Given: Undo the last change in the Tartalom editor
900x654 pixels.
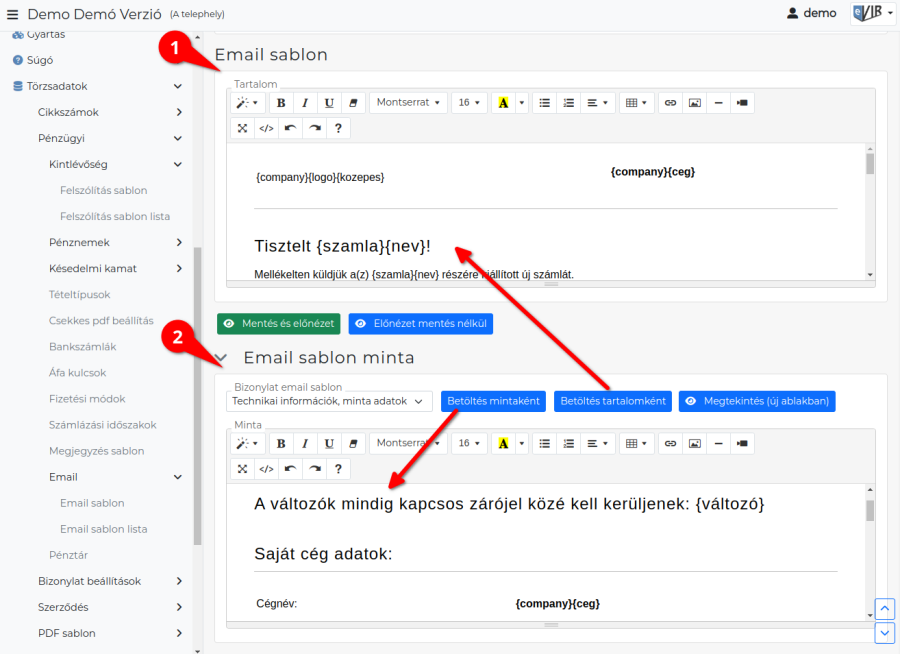Looking at the screenshot, I should [x=287, y=128].
